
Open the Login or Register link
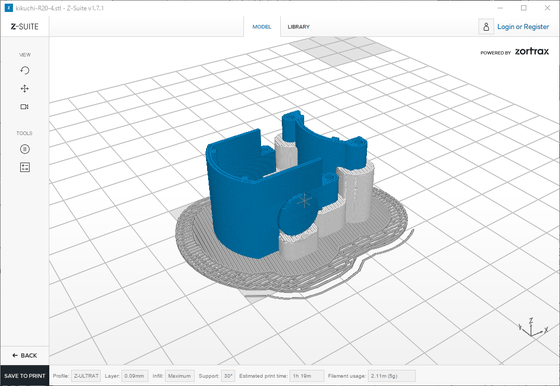click(523, 27)
